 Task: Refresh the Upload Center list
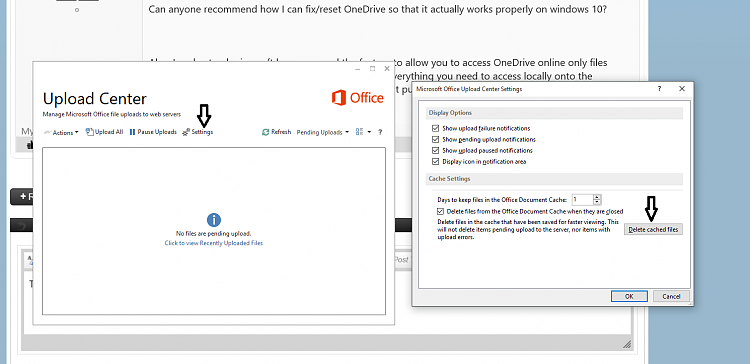[276, 132]
